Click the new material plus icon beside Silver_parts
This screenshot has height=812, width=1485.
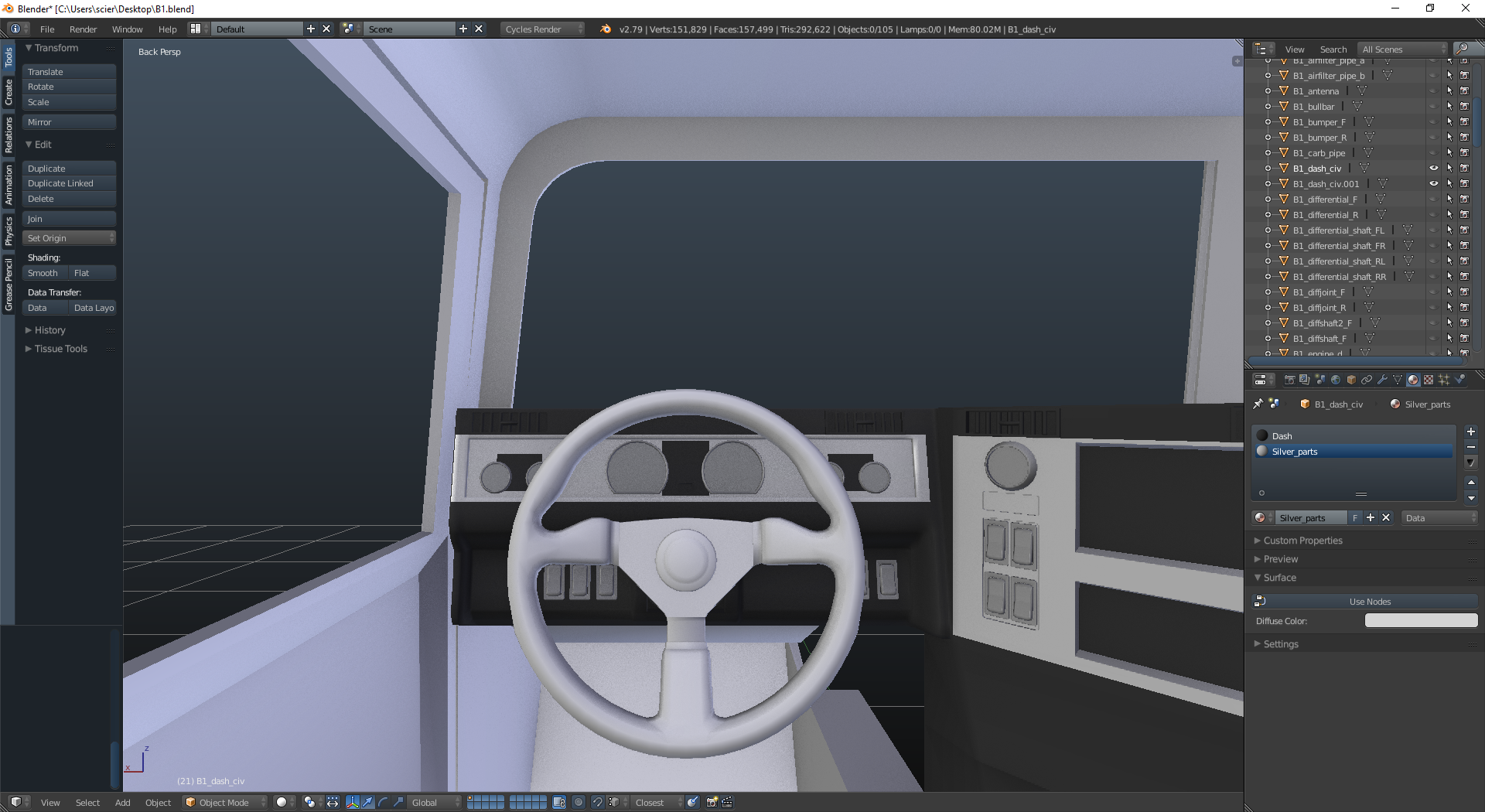tap(1371, 517)
